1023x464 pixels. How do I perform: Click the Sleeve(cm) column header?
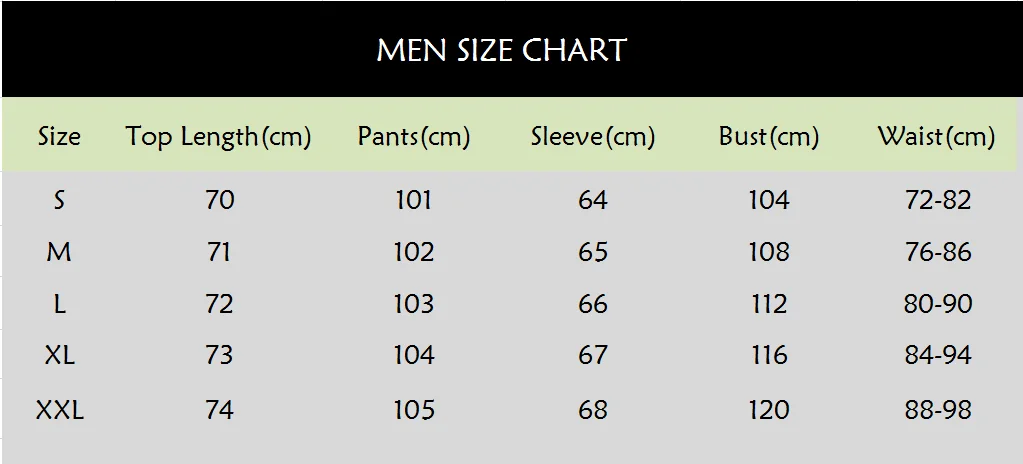[592, 136]
